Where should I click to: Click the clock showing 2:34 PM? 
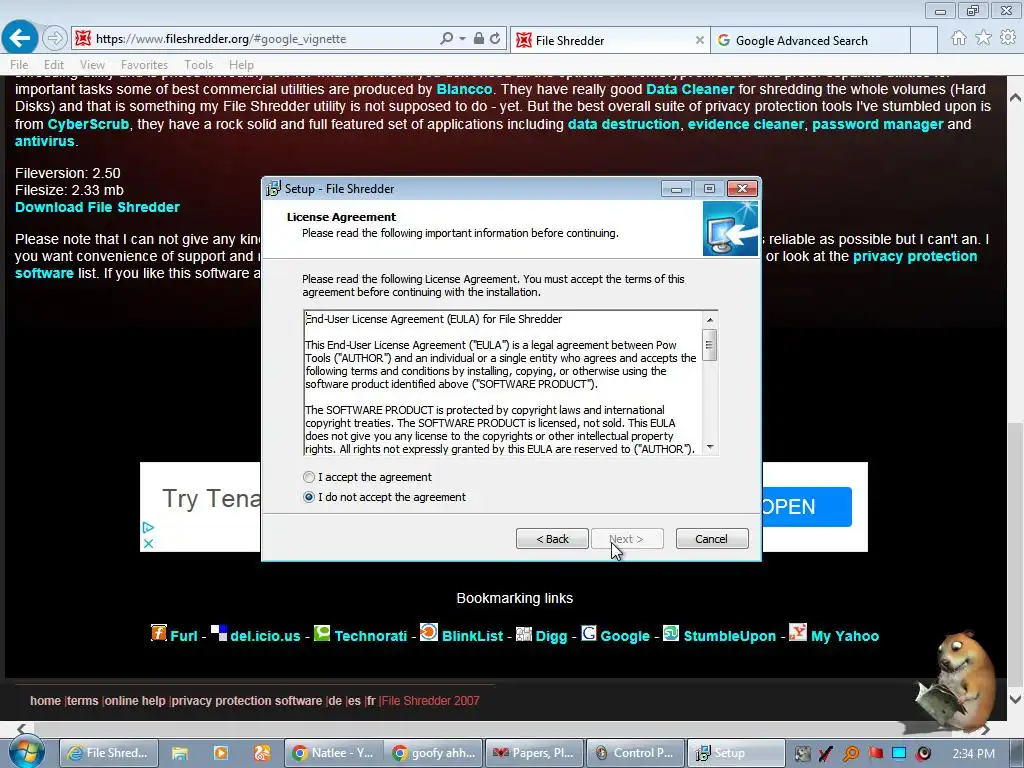973,754
